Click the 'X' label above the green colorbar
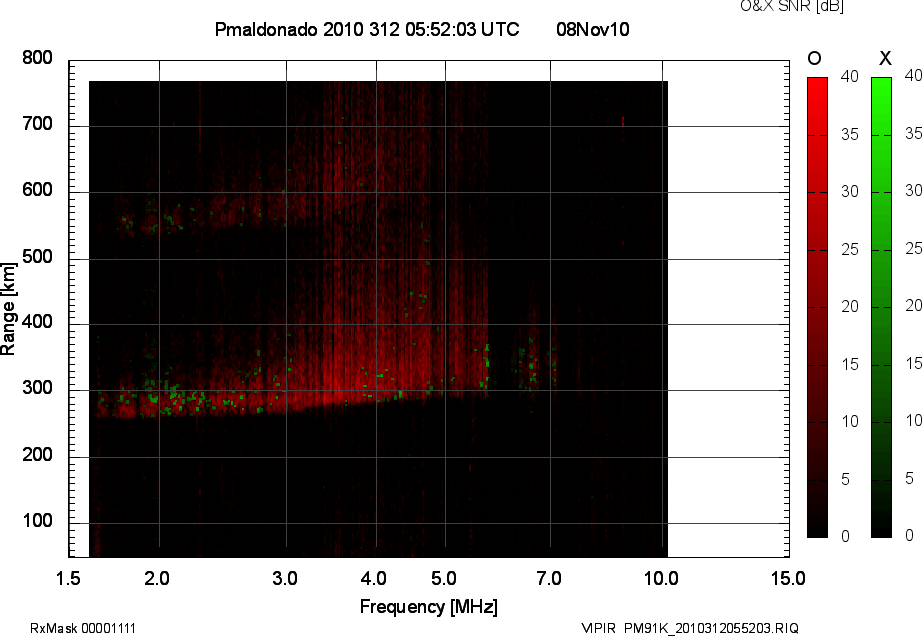Image resolution: width=922 pixels, height=636 pixels. (x=885, y=58)
